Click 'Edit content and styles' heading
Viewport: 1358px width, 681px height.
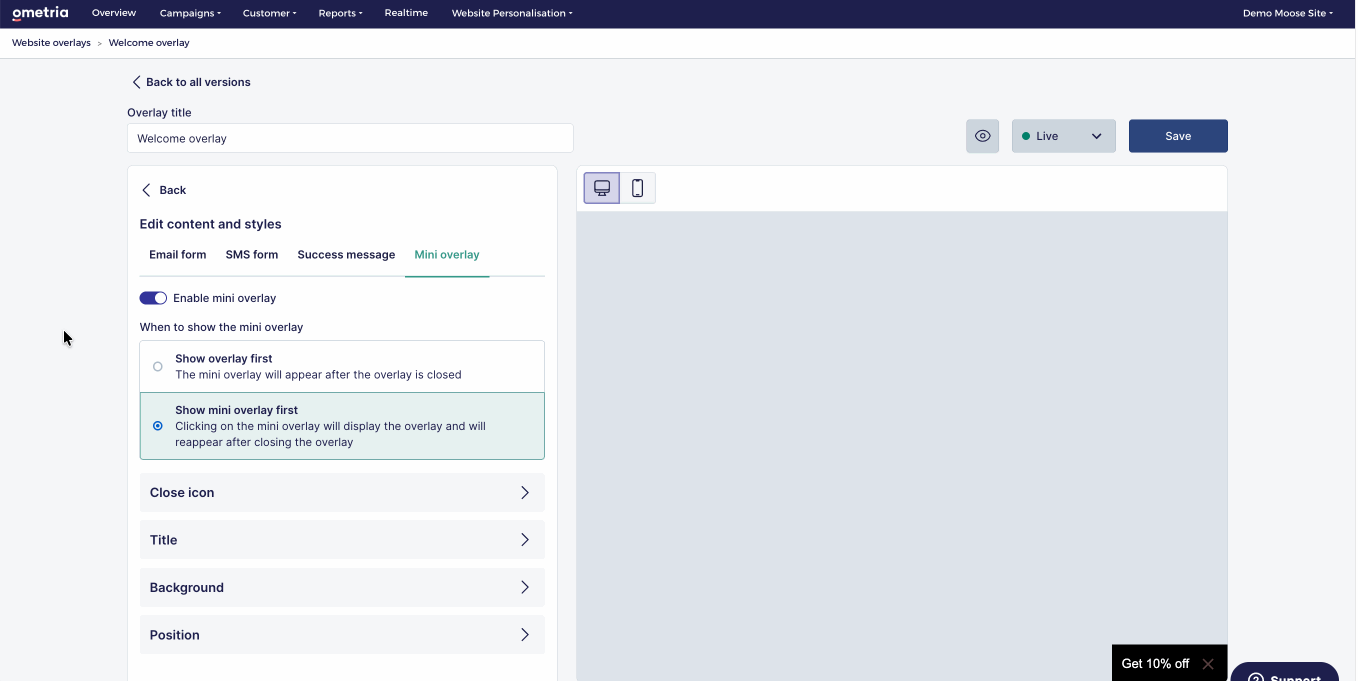[x=211, y=224]
